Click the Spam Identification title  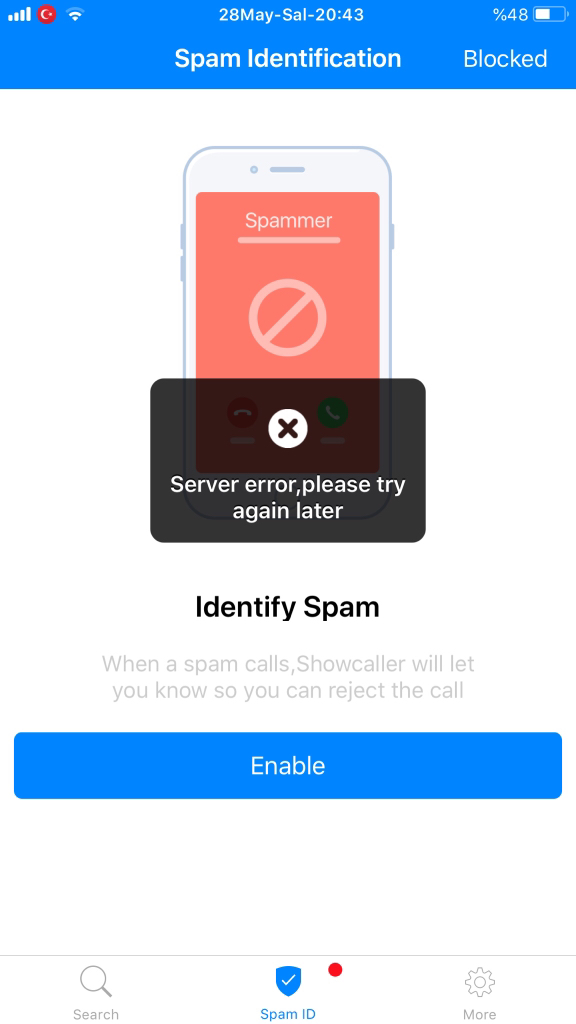pos(288,59)
